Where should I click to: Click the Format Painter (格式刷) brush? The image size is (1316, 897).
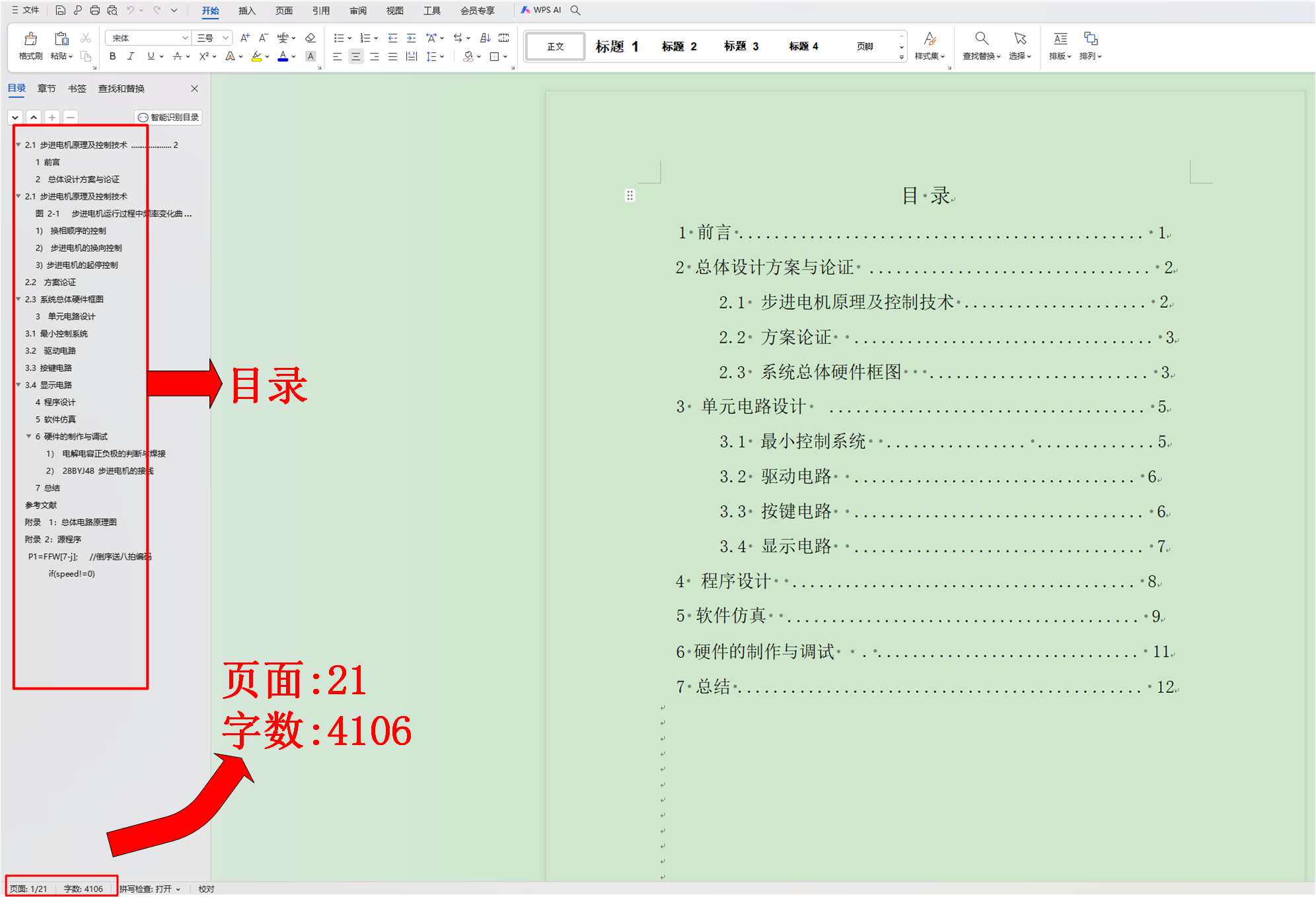pyautogui.click(x=30, y=39)
